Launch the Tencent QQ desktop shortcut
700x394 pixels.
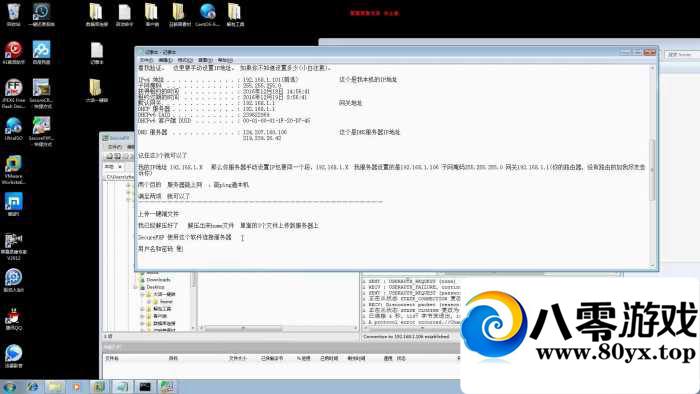click(x=13, y=319)
